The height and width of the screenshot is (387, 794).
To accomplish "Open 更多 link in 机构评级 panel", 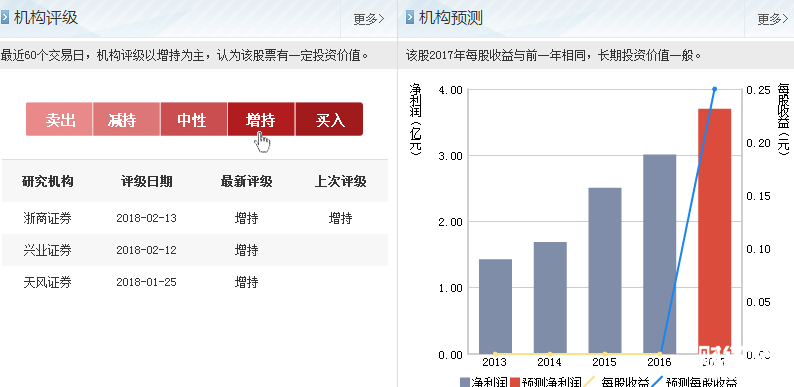I will point(369,19).
